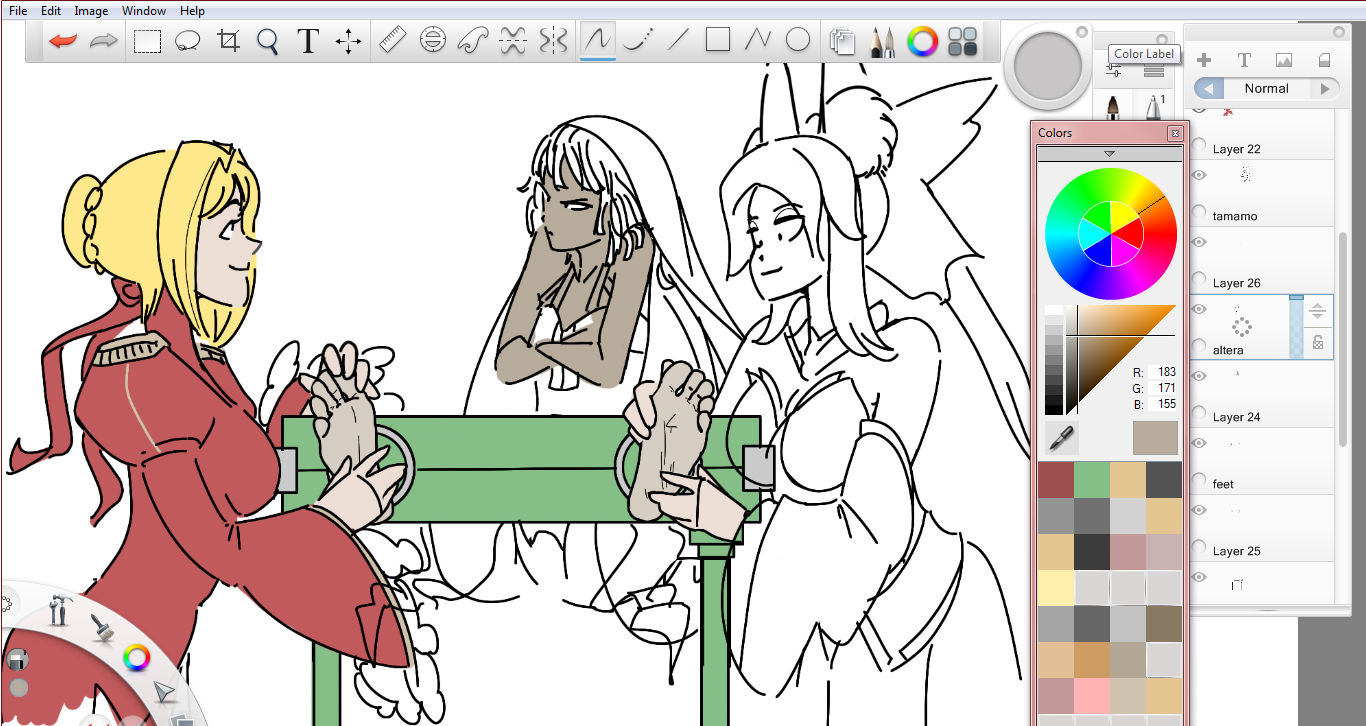Expand the Colors panel collapse triangle
This screenshot has width=1366, height=726.
point(1109,154)
